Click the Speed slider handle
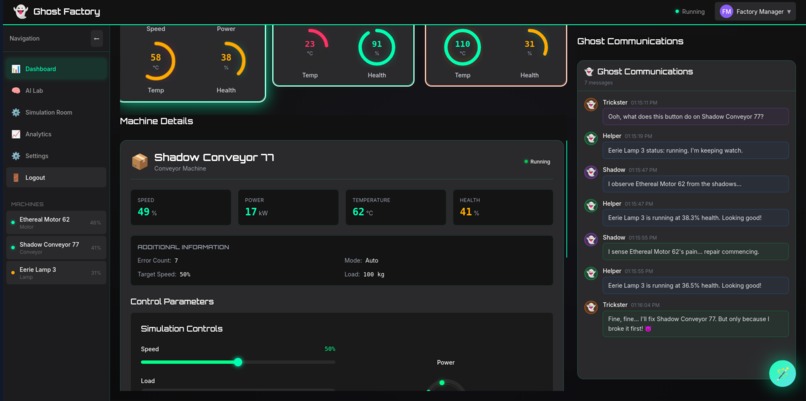The image size is (806, 401). (x=238, y=362)
